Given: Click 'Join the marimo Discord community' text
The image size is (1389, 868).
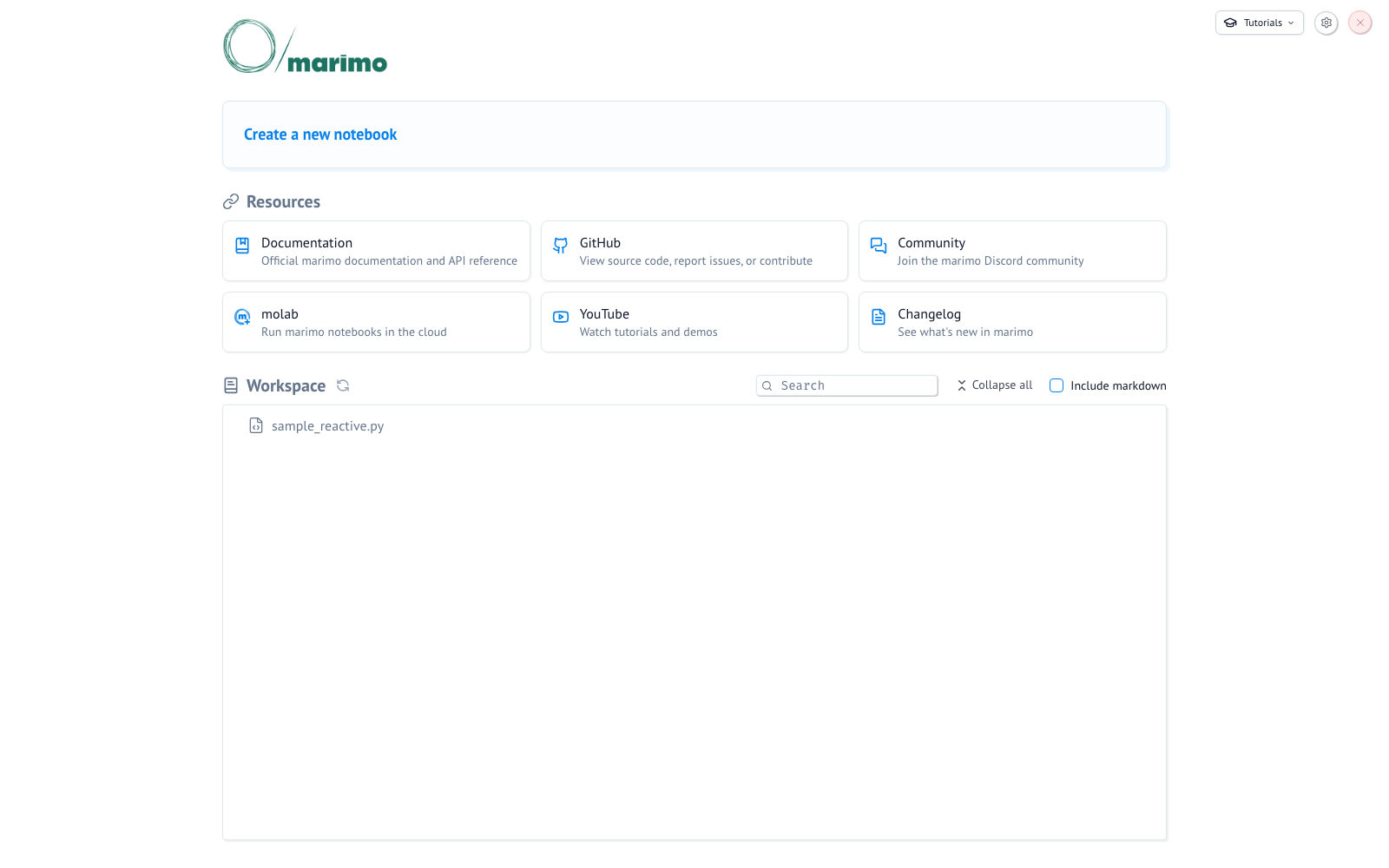Looking at the screenshot, I should pos(991,260).
